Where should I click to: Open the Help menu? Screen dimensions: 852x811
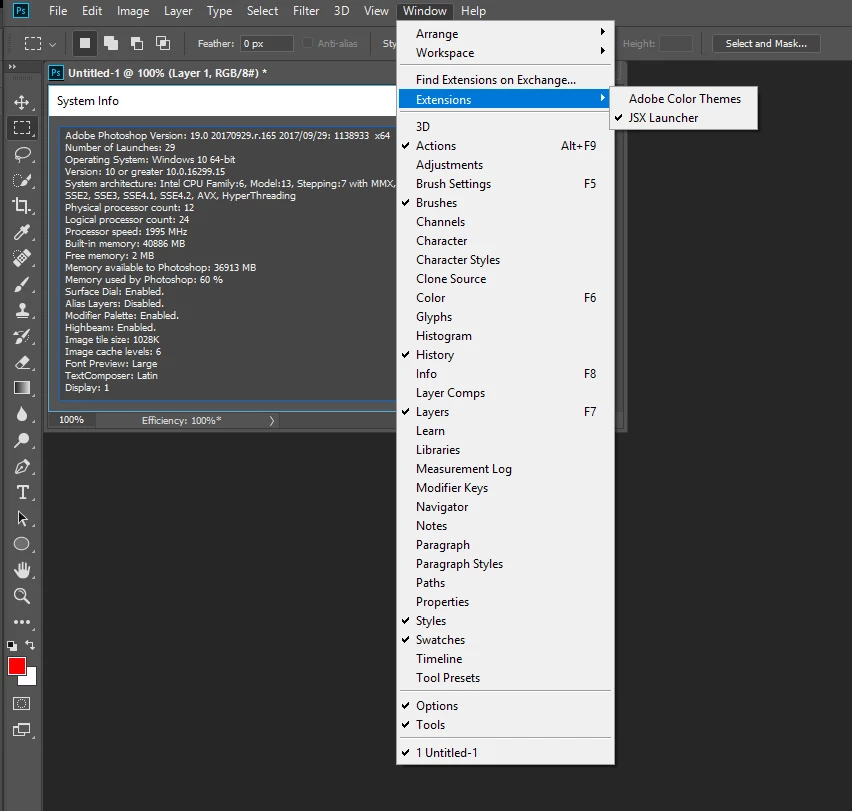coord(473,11)
